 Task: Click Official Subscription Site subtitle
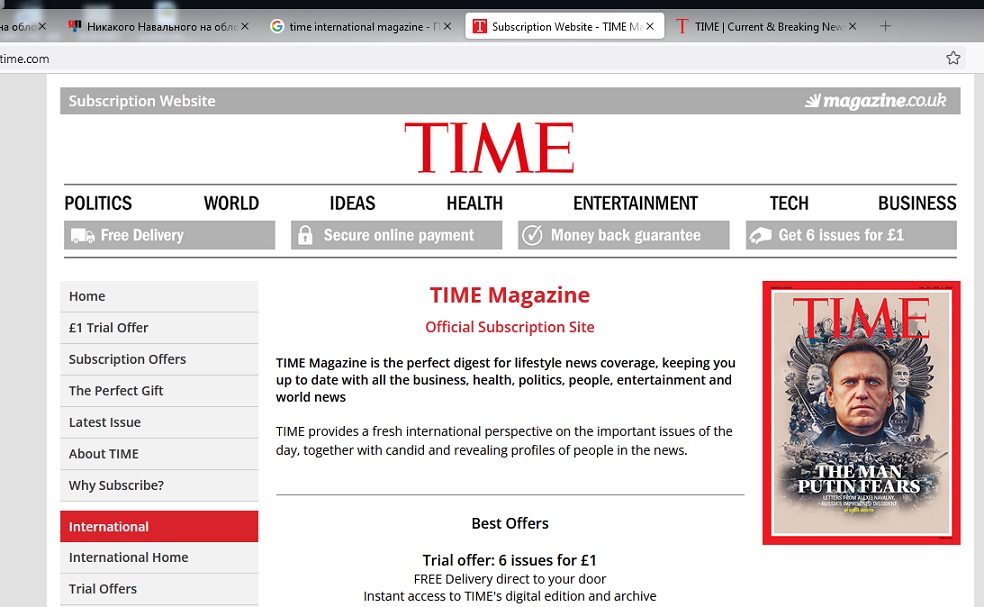pos(510,327)
